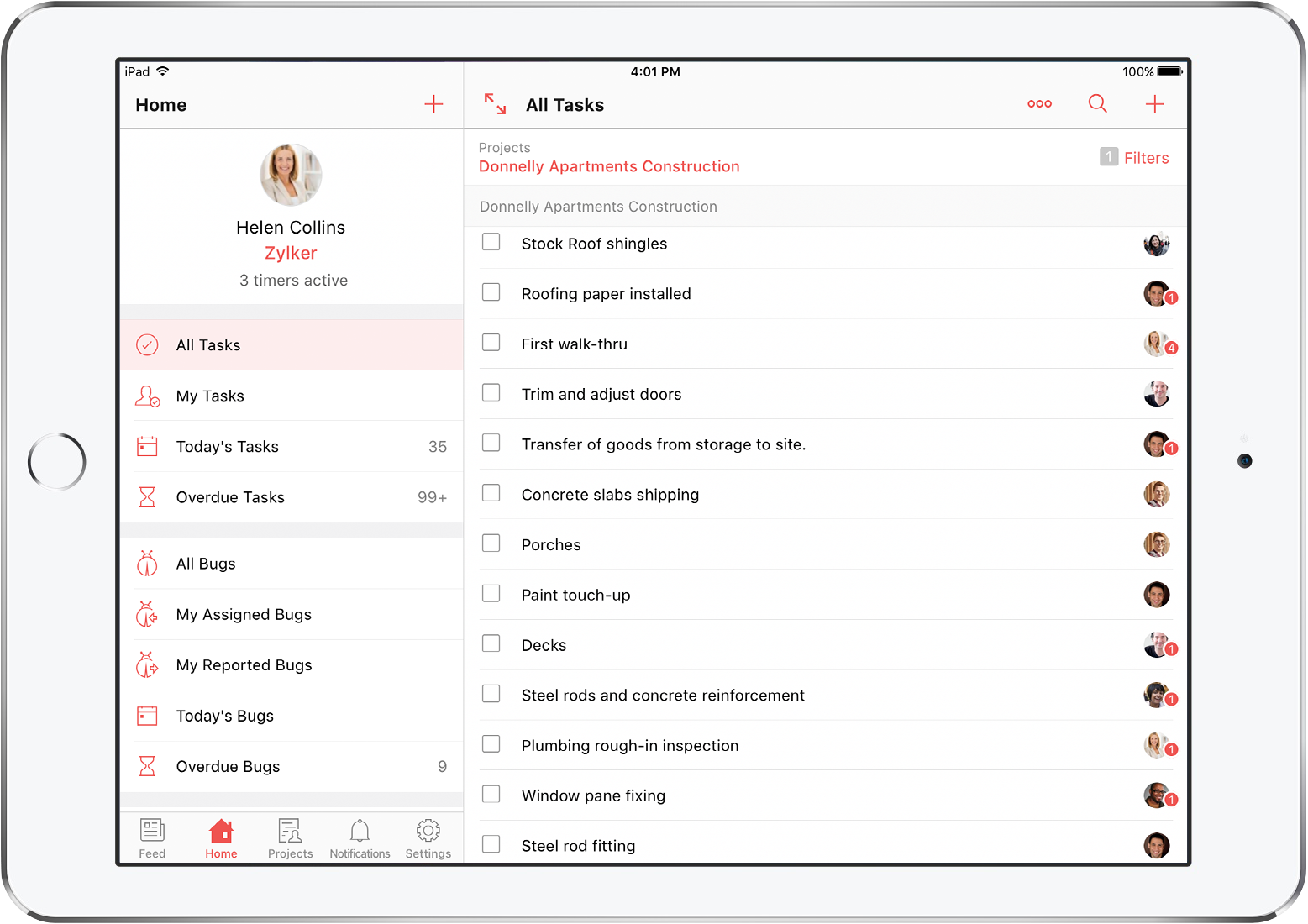
Task: Click assignee avatar for Decks task
Action: [1157, 645]
